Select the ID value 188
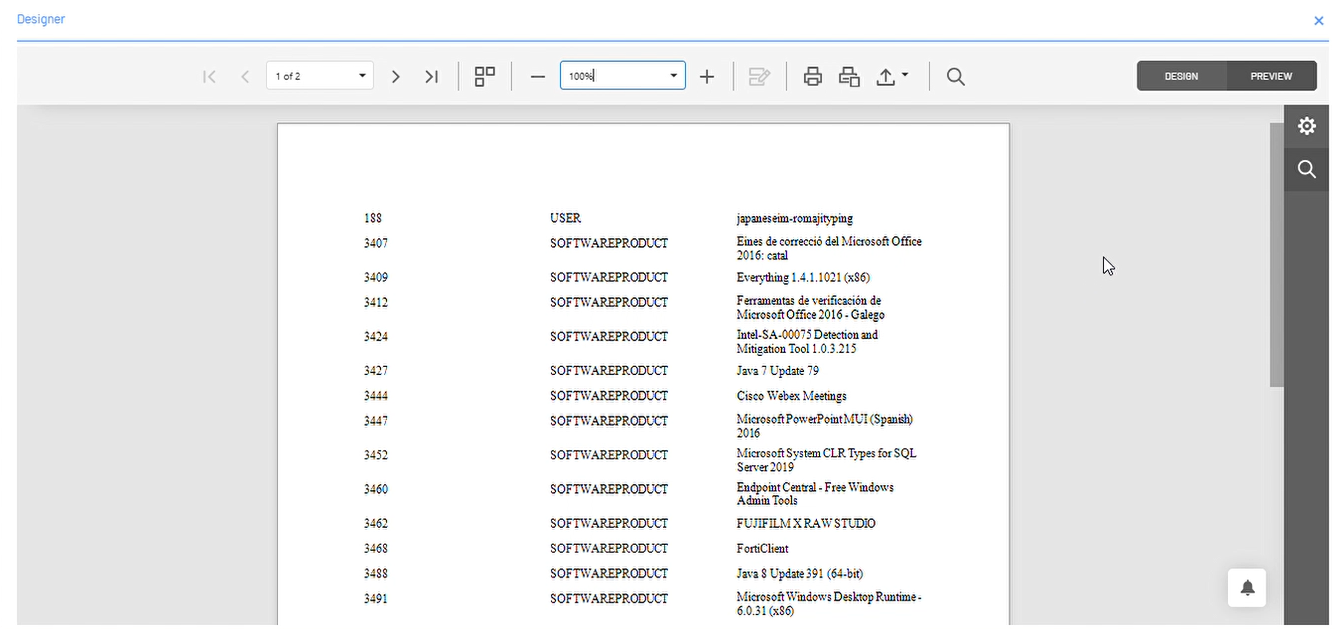The image size is (1335, 629). click(373, 218)
